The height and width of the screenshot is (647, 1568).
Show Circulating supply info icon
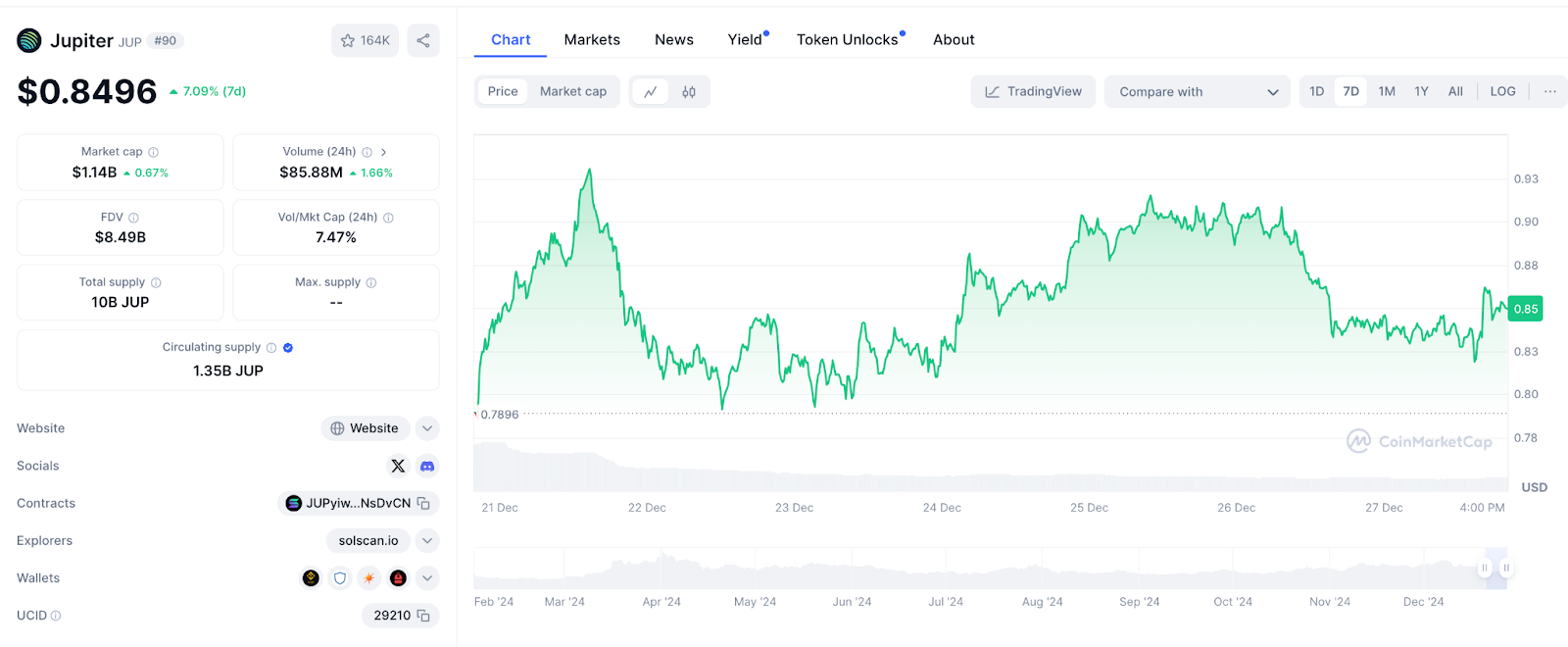click(x=271, y=347)
